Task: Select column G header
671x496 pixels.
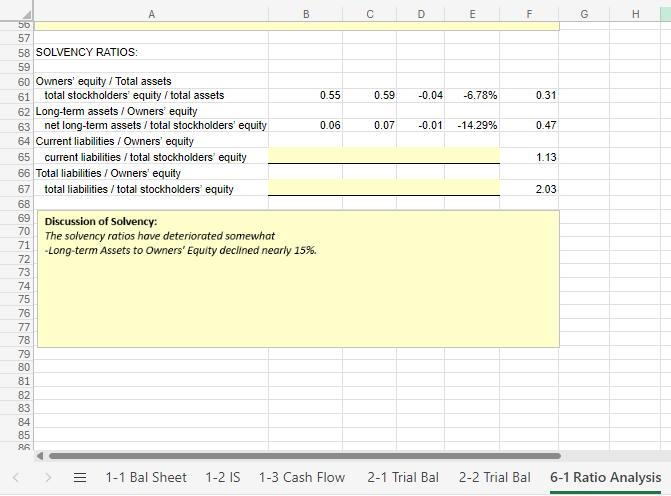Action: [x=584, y=14]
